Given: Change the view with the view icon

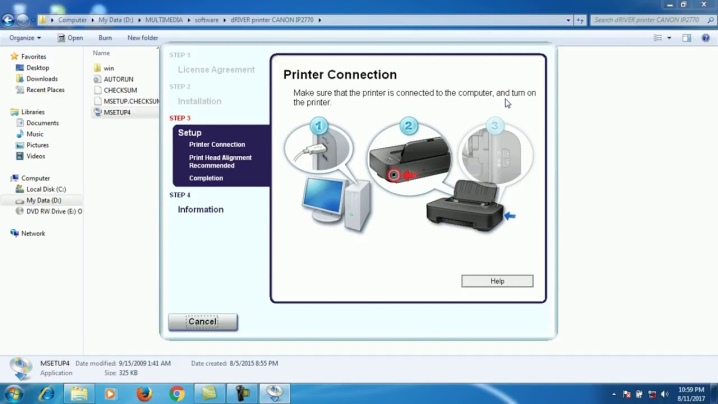Looking at the screenshot, I should pos(658,38).
